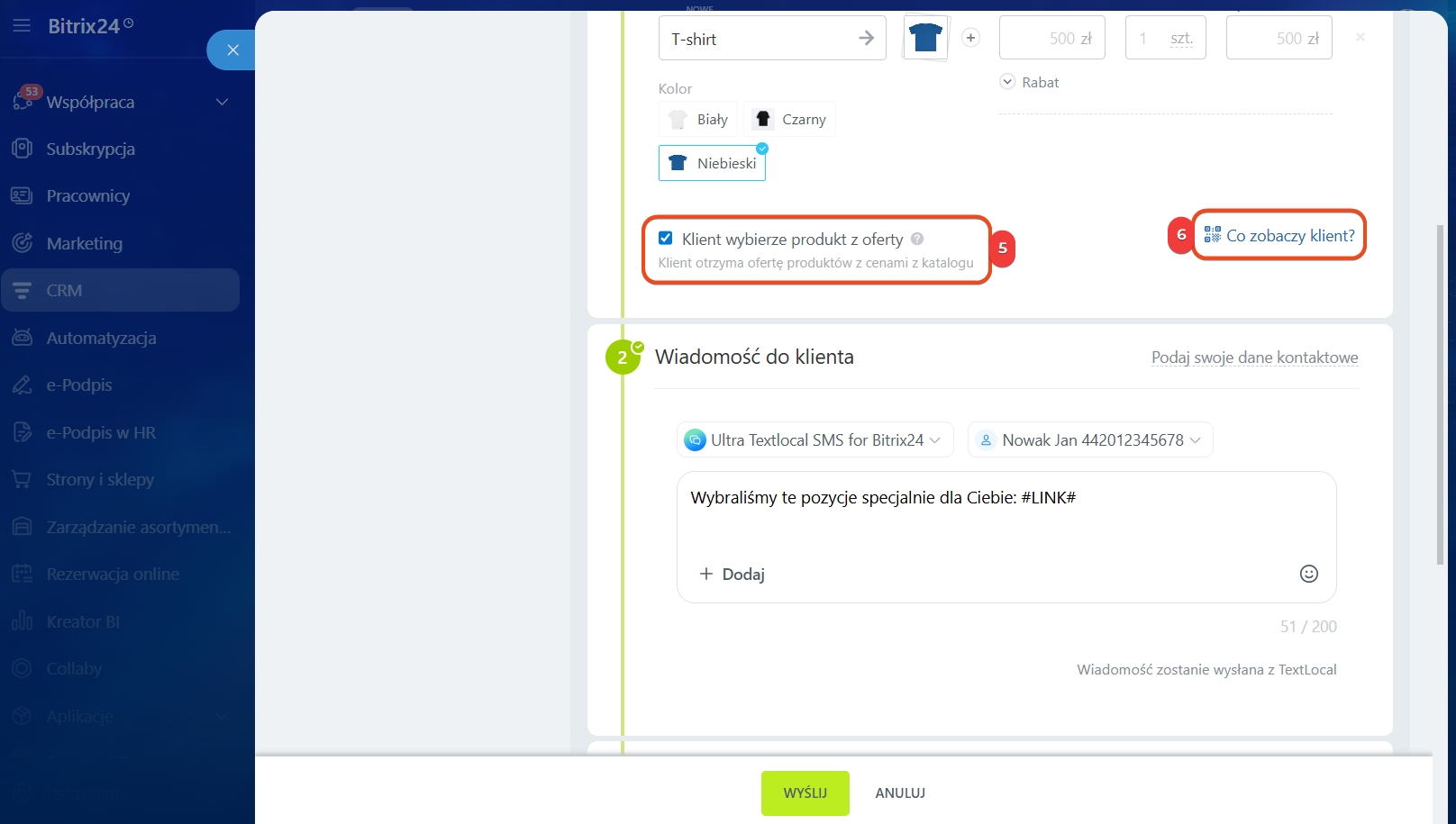Open the Nowak Jan recipient dropdown

point(1090,440)
